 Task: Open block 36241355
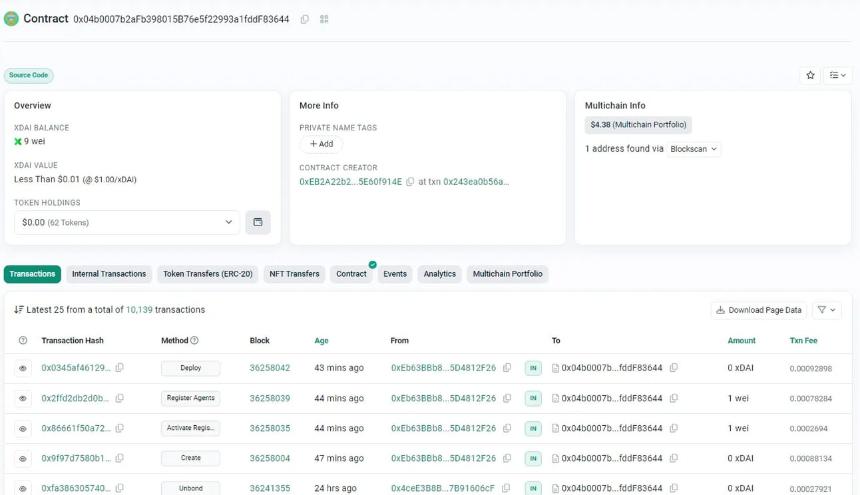(x=270, y=488)
